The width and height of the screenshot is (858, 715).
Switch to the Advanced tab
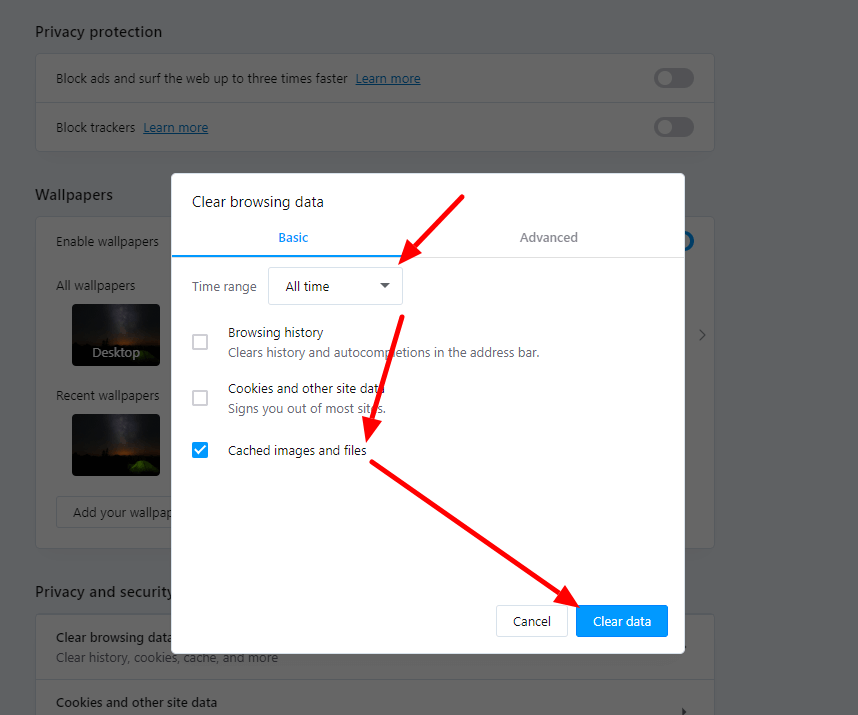pyautogui.click(x=548, y=237)
